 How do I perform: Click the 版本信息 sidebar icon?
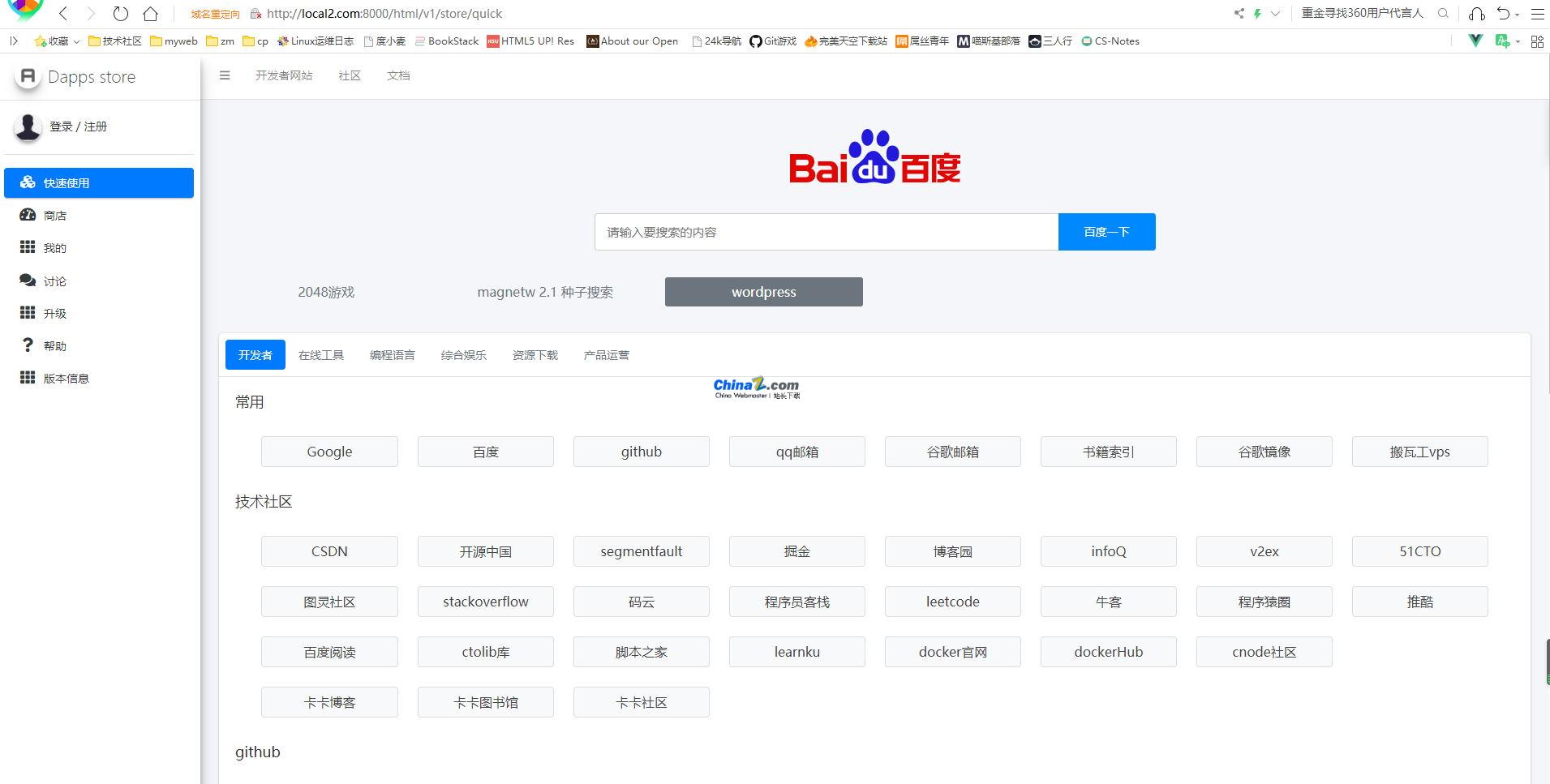point(28,377)
